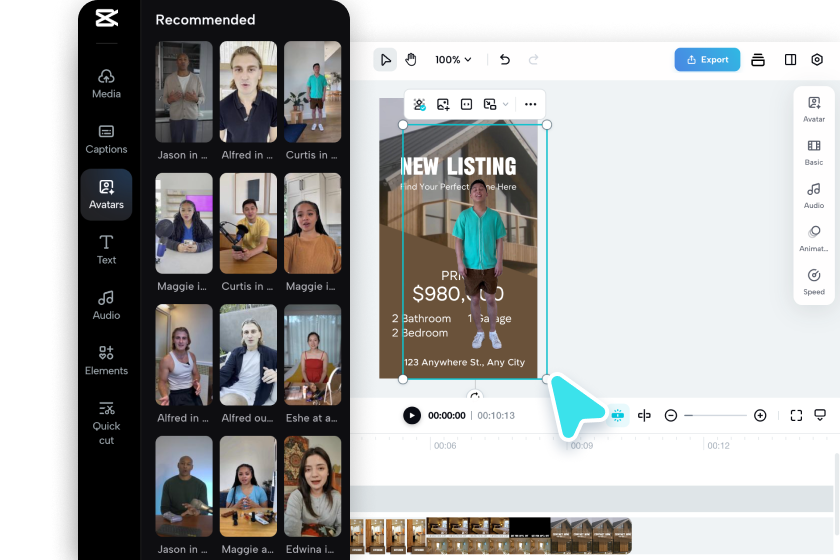Click the timeline vertical scrollbar
The image size is (840, 560).
(x=837, y=493)
